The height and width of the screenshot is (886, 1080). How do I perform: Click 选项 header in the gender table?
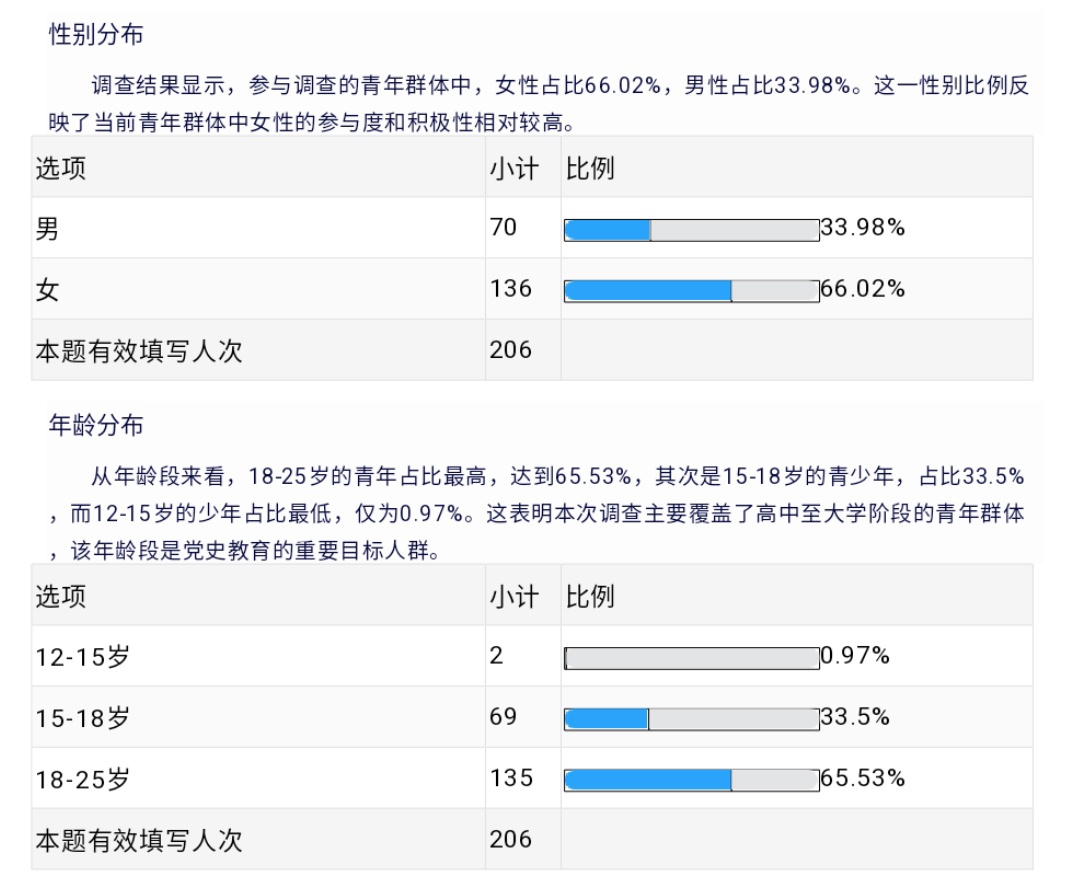pyautogui.click(x=61, y=168)
